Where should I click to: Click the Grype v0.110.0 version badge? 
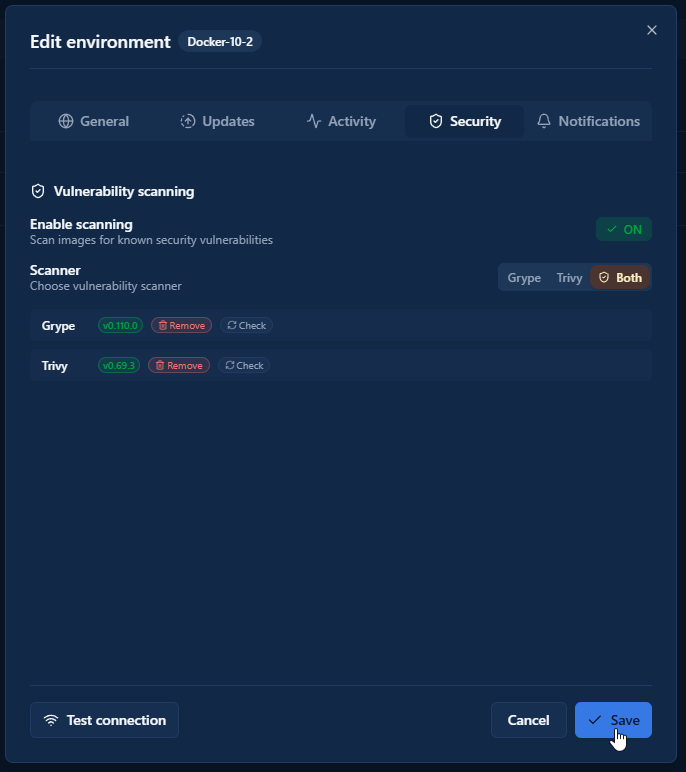[x=120, y=325]
